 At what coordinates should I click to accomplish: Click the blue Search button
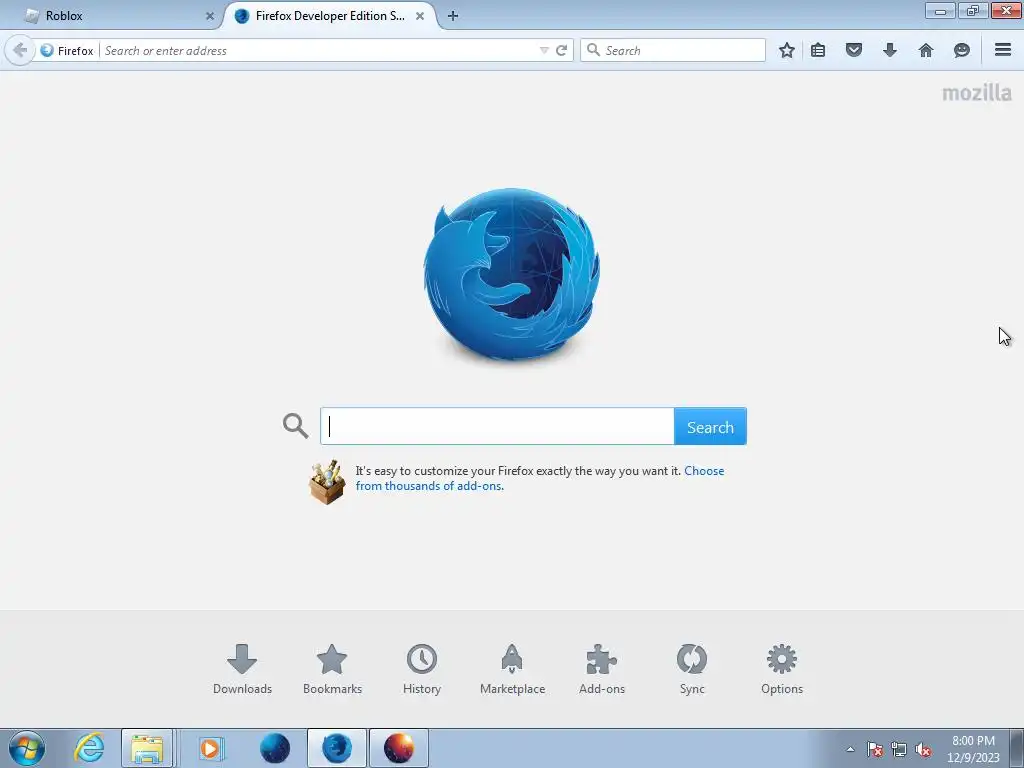tap(711, 426)
